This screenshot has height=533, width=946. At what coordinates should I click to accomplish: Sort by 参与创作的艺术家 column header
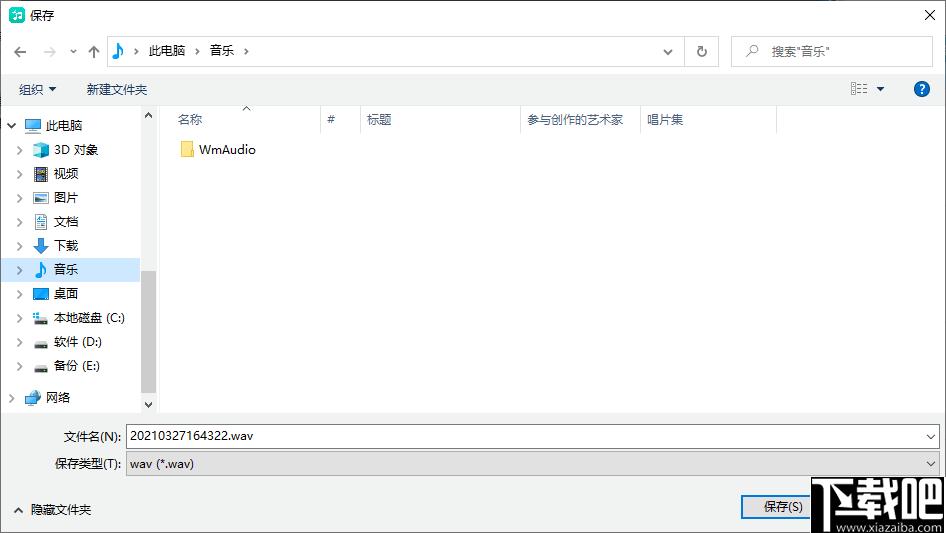point(575,120)
